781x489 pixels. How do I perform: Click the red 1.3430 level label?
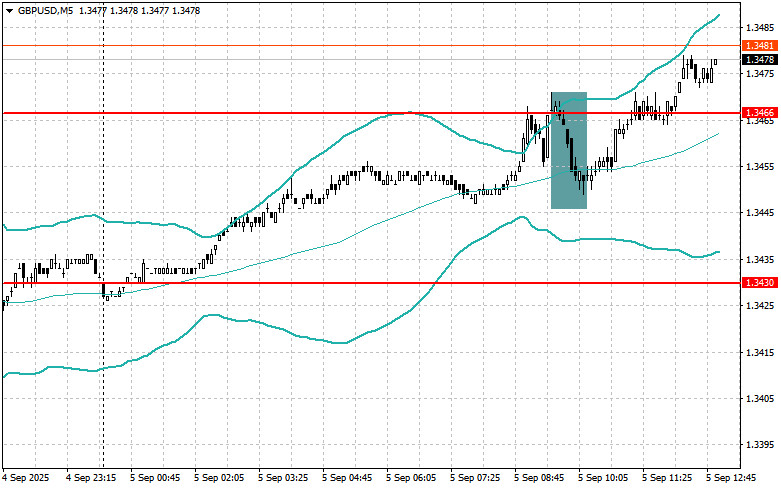[x=760, y=283]
